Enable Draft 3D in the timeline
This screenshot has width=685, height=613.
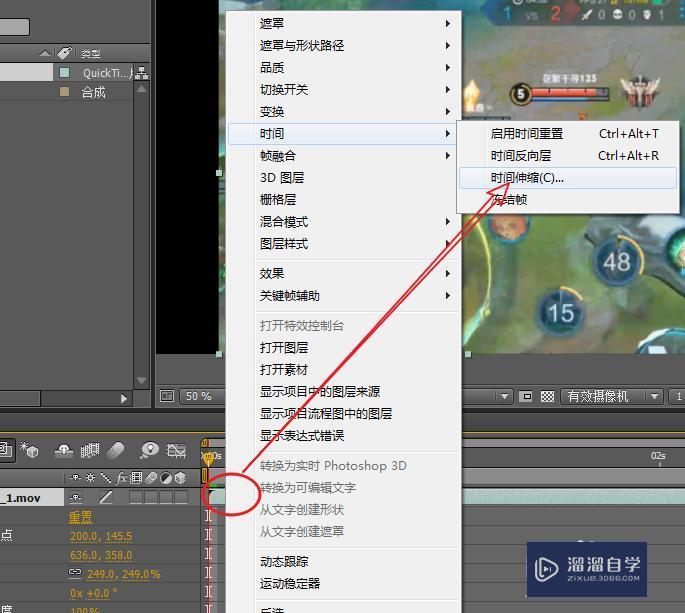[x=30, y=450]
